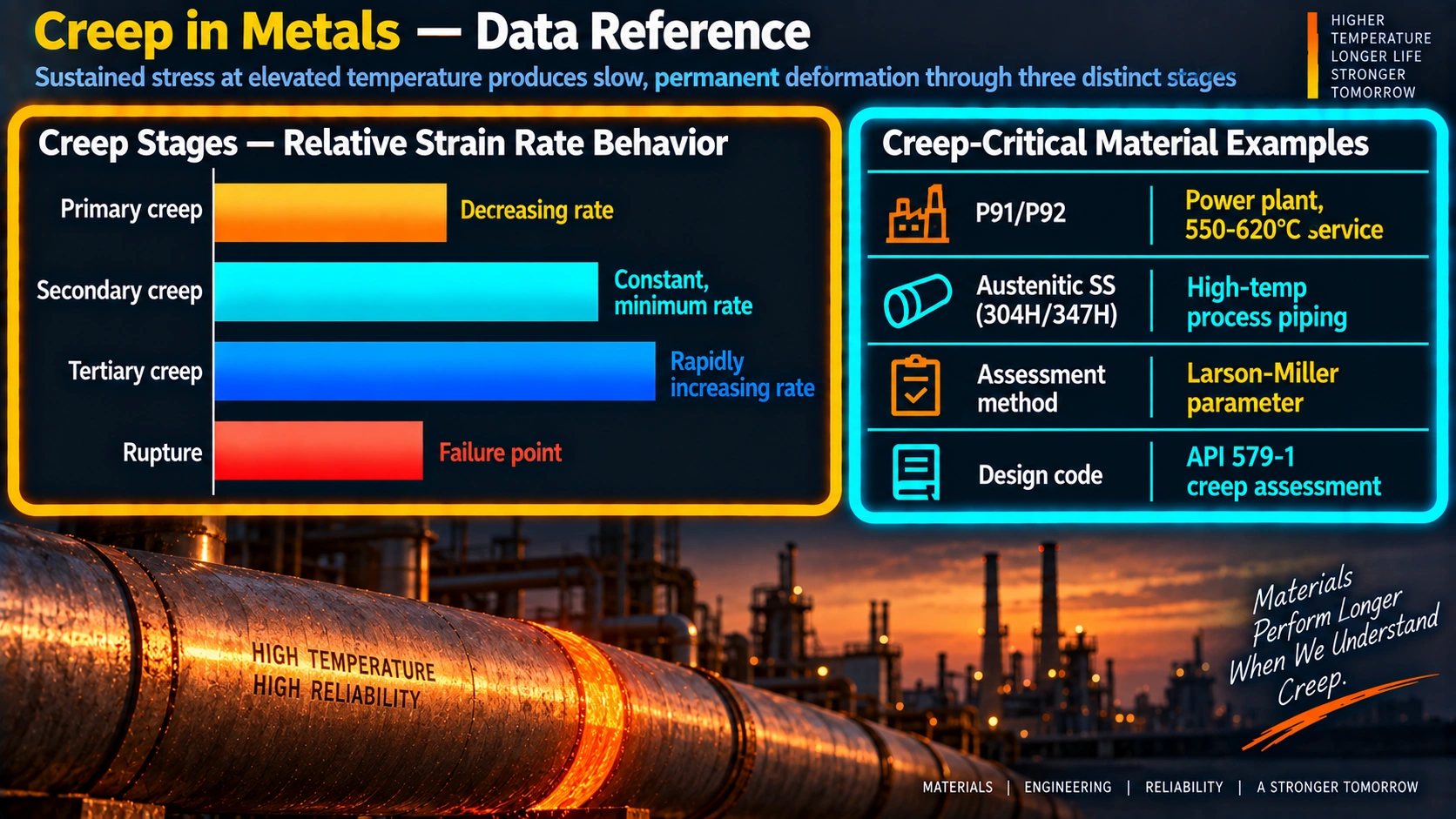1456x819 pixels.
Task: Click the "Rupture" axis label
Action: click(x=162, y=453)
